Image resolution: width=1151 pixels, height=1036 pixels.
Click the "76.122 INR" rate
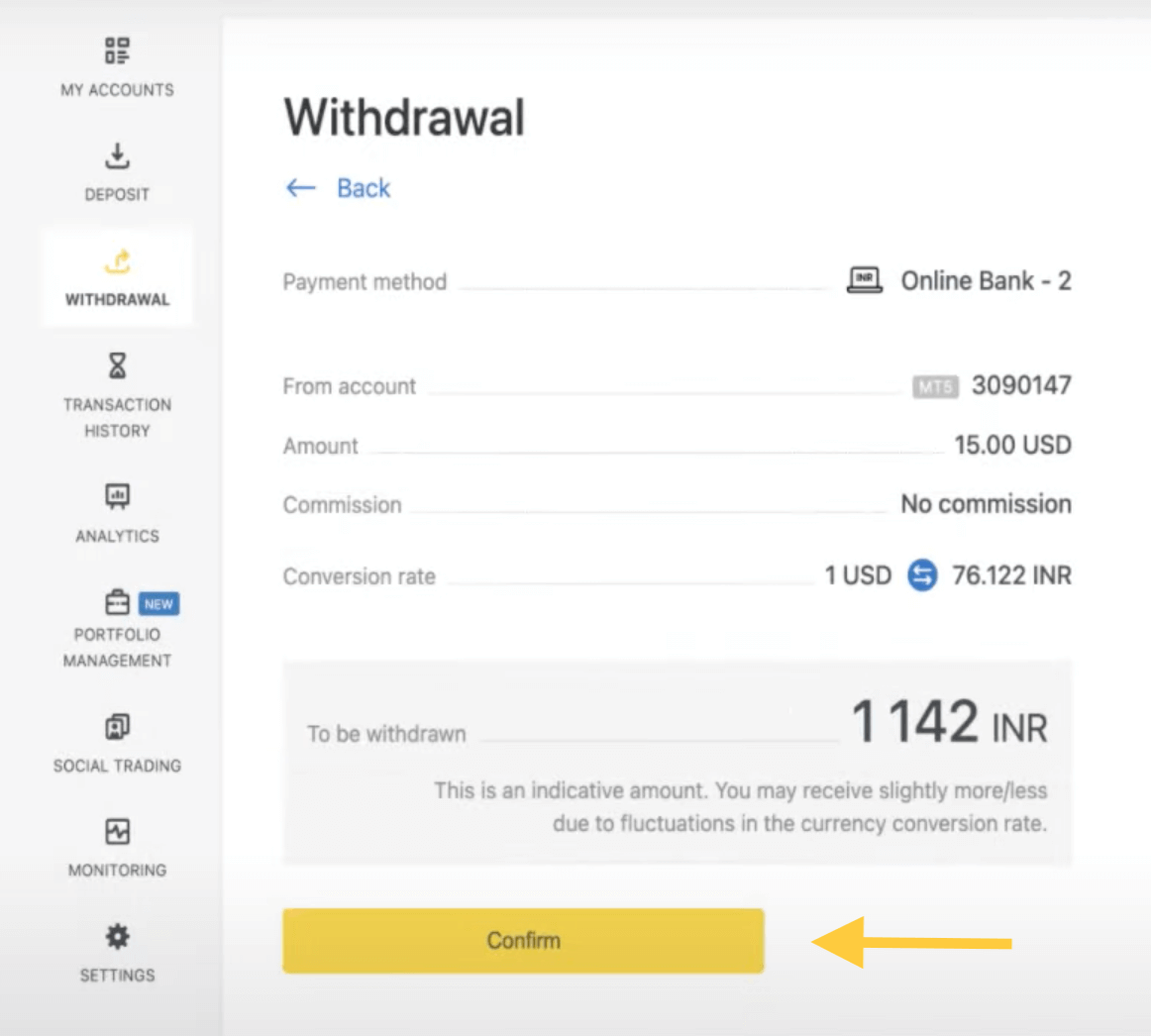pyautogui.click(x=1011, y=574)
